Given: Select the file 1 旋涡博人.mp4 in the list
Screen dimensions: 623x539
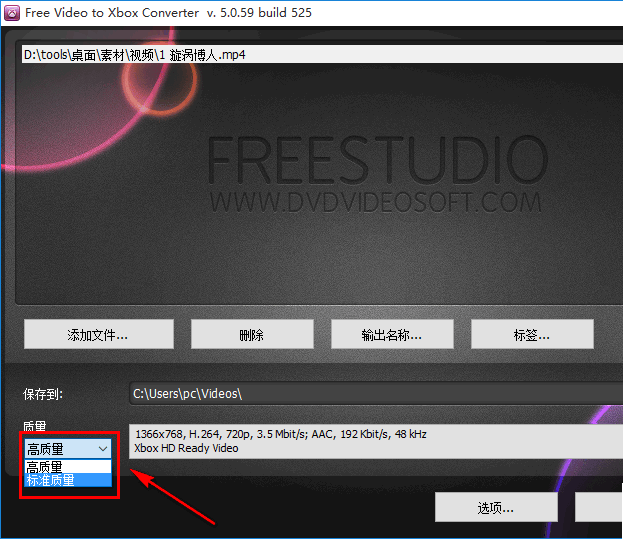Looking at the screenshot, I should [322, 54].
